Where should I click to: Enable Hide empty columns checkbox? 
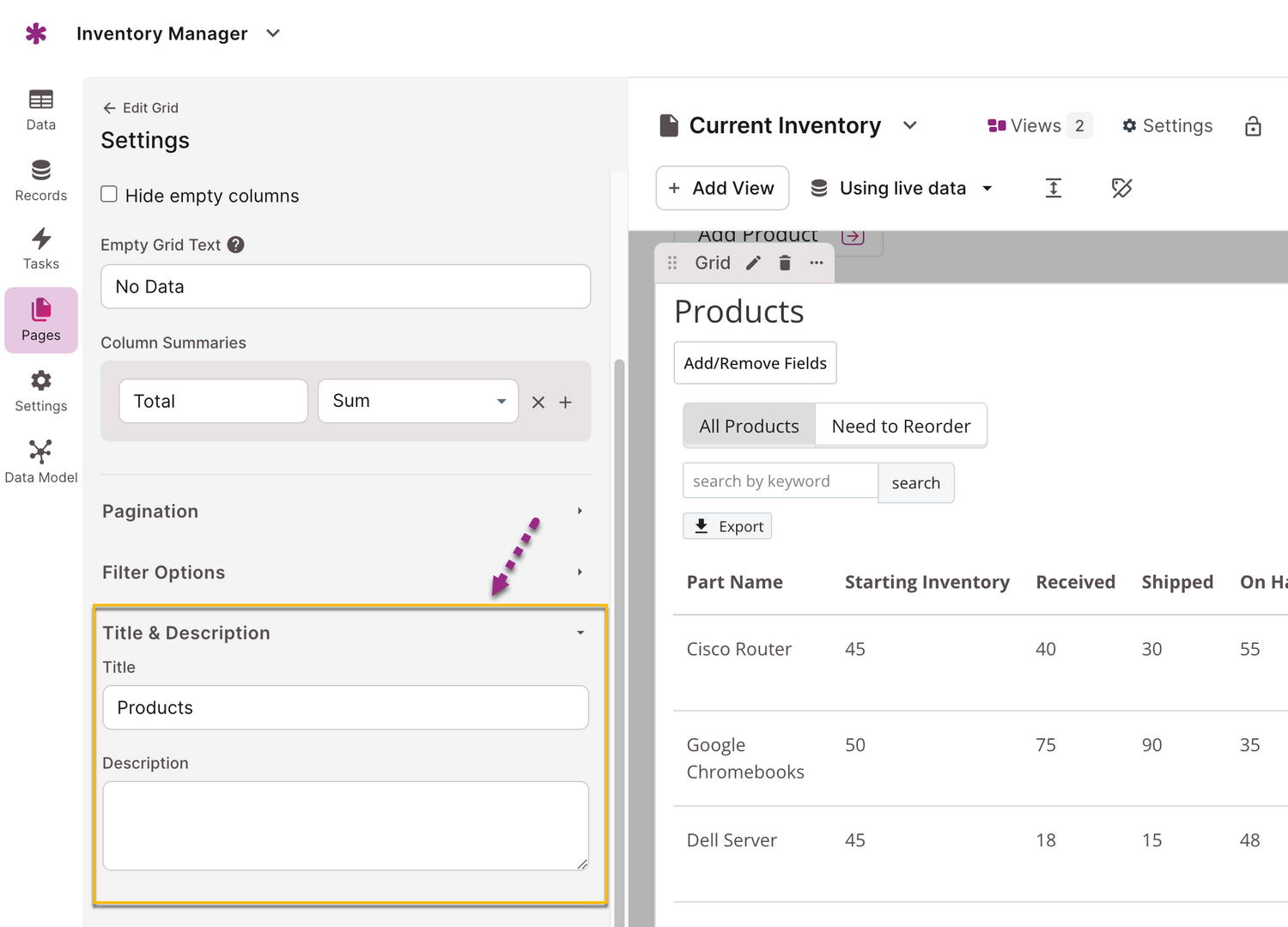pos(109,195)
